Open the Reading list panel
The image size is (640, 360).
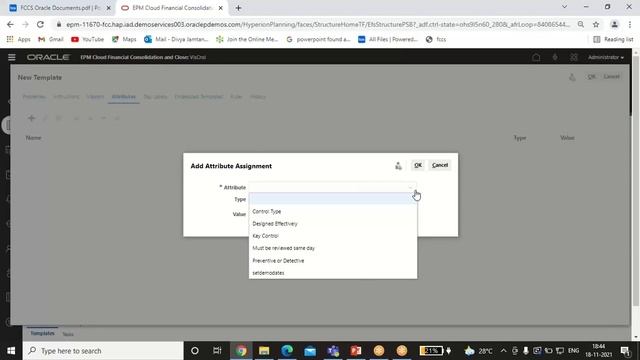(613, 39)
